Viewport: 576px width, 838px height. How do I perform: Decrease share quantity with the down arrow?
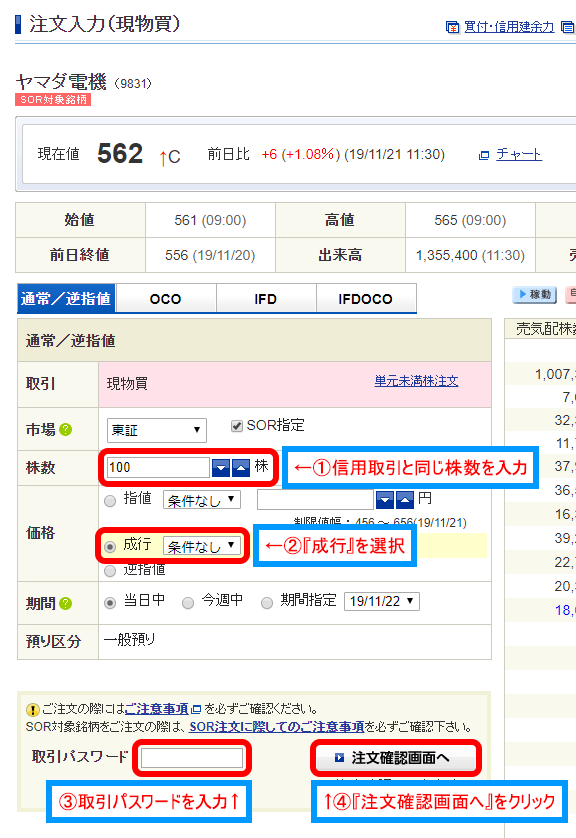(x=221, y=468)
